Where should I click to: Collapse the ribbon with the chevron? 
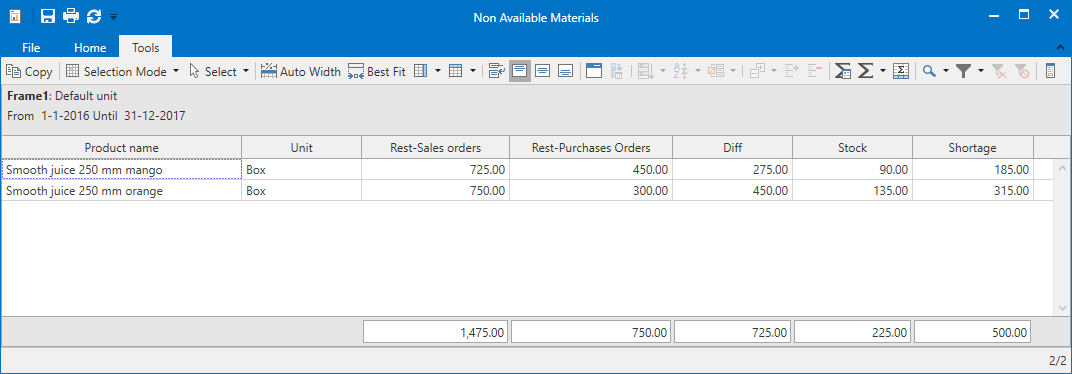(x=1060, y=48)
